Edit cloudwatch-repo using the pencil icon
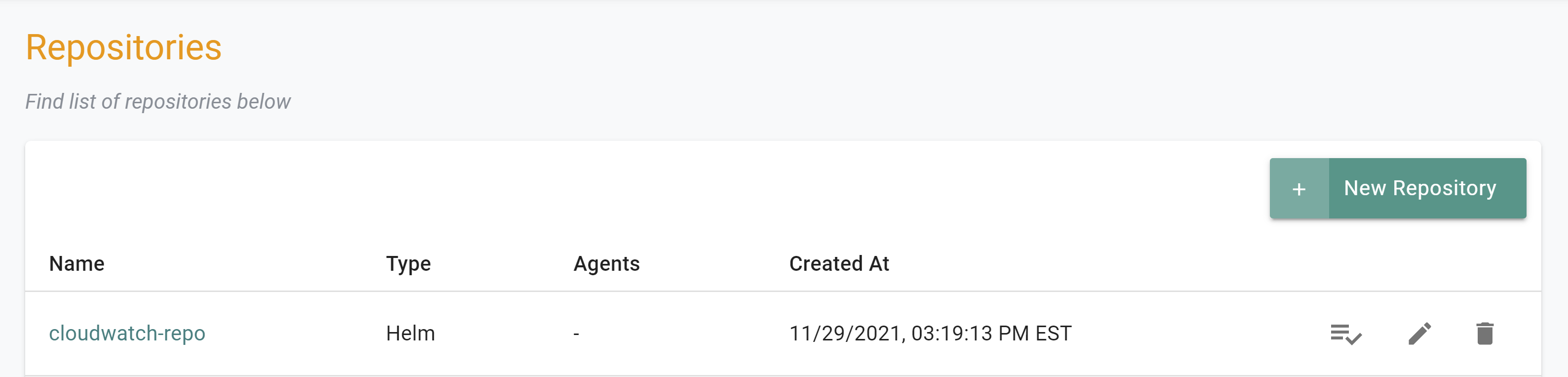 (1419, 334)
